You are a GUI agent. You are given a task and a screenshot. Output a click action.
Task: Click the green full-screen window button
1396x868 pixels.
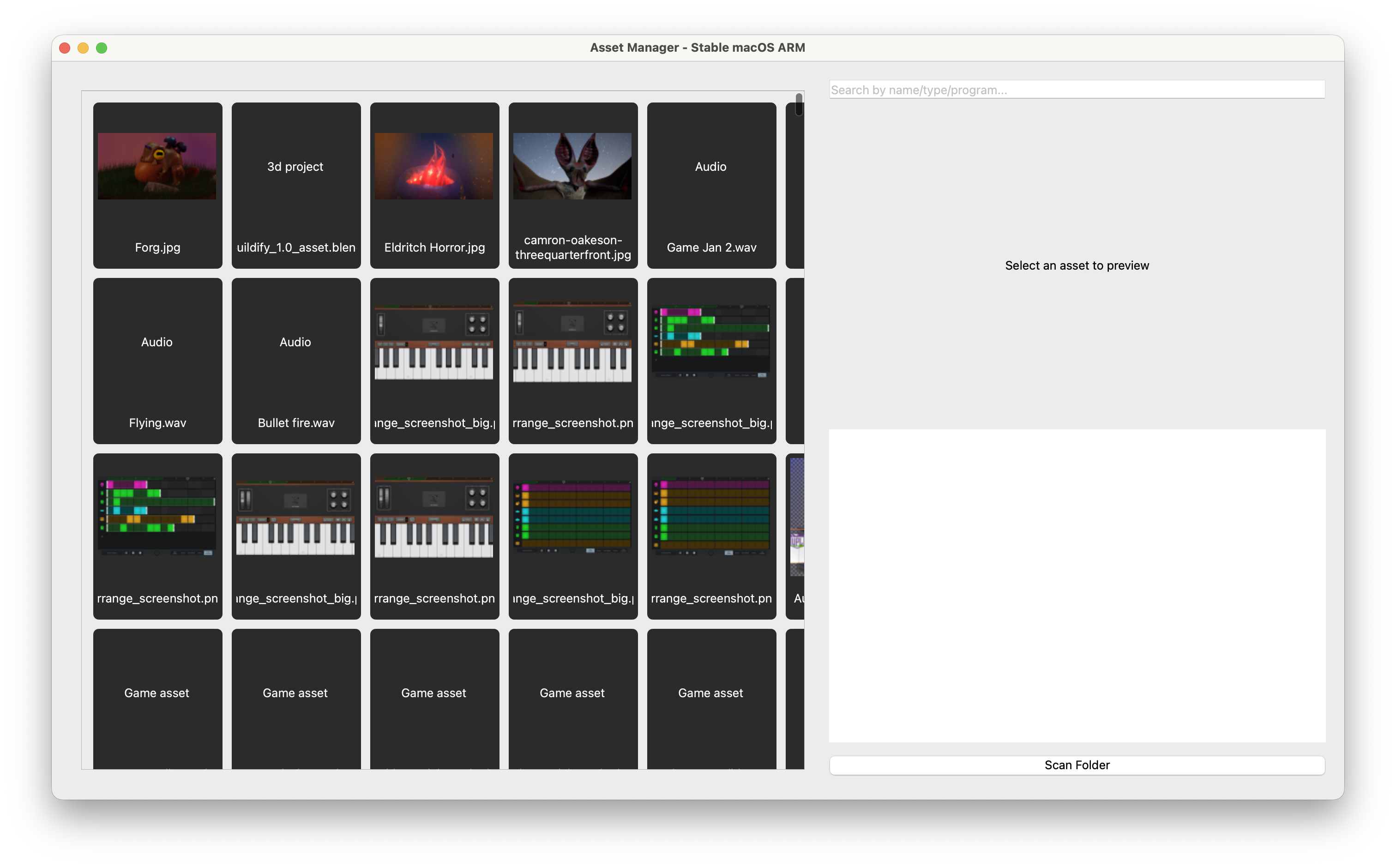[x=102, y=48]
